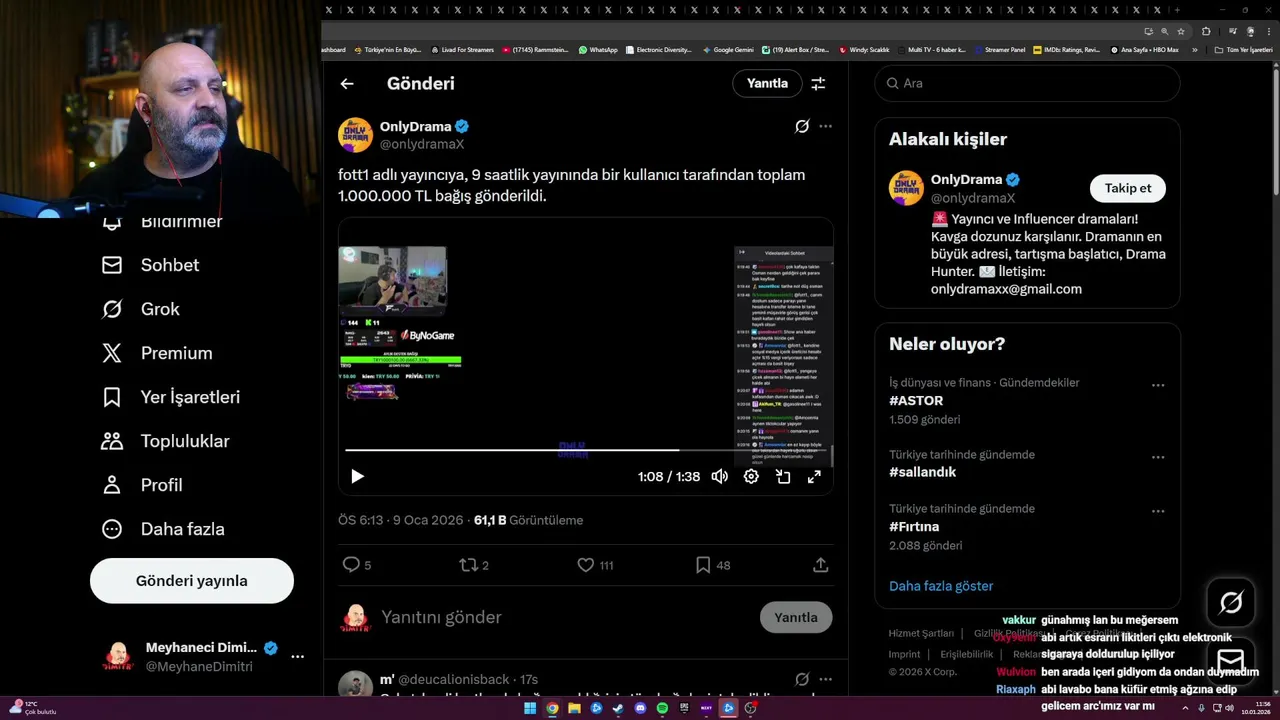This screenshot has width=1280, height=720.
Task: Open options dots for #ASTOR trend
Action: tap(1158, 385)
